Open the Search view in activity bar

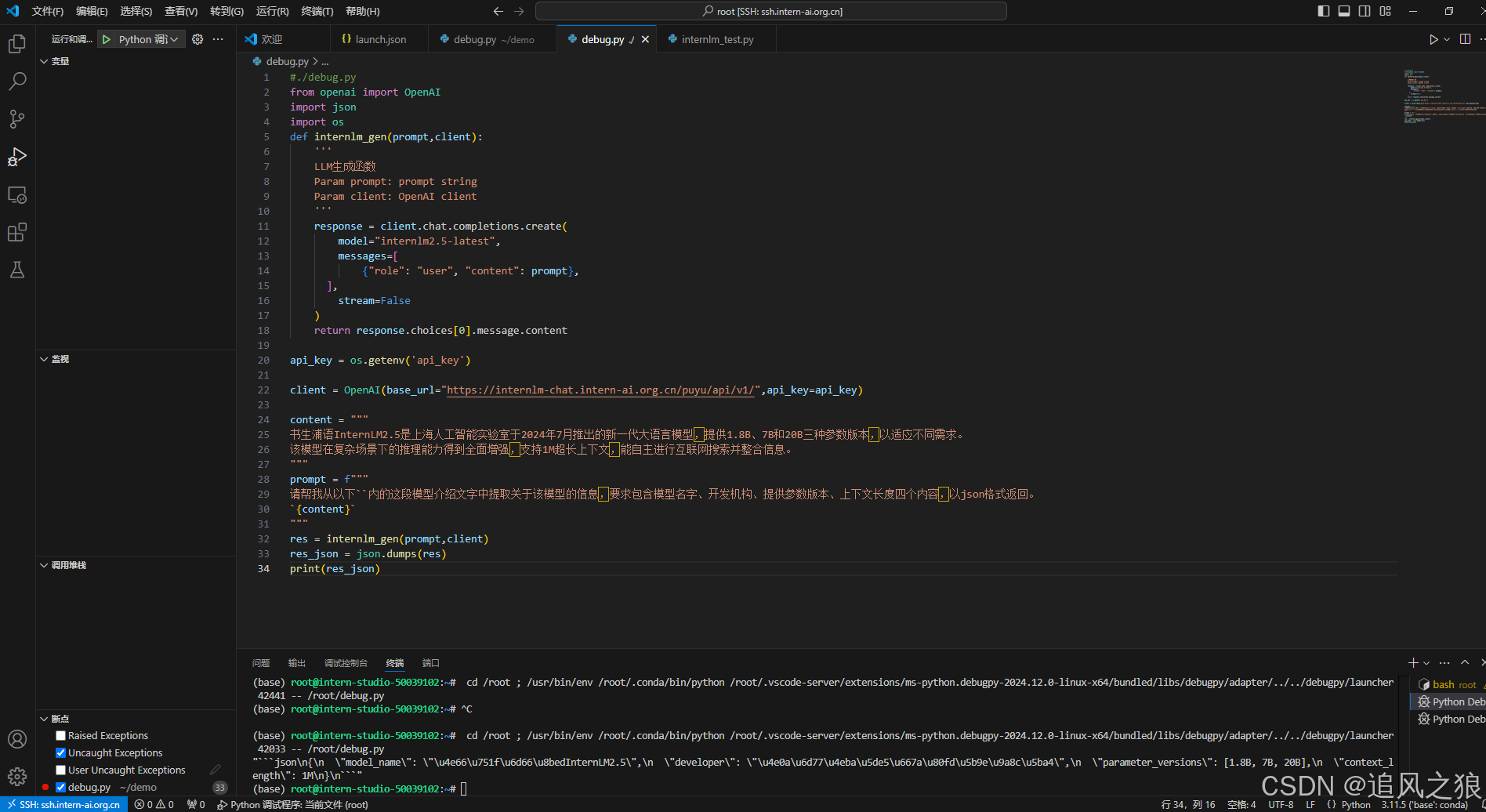17,82
